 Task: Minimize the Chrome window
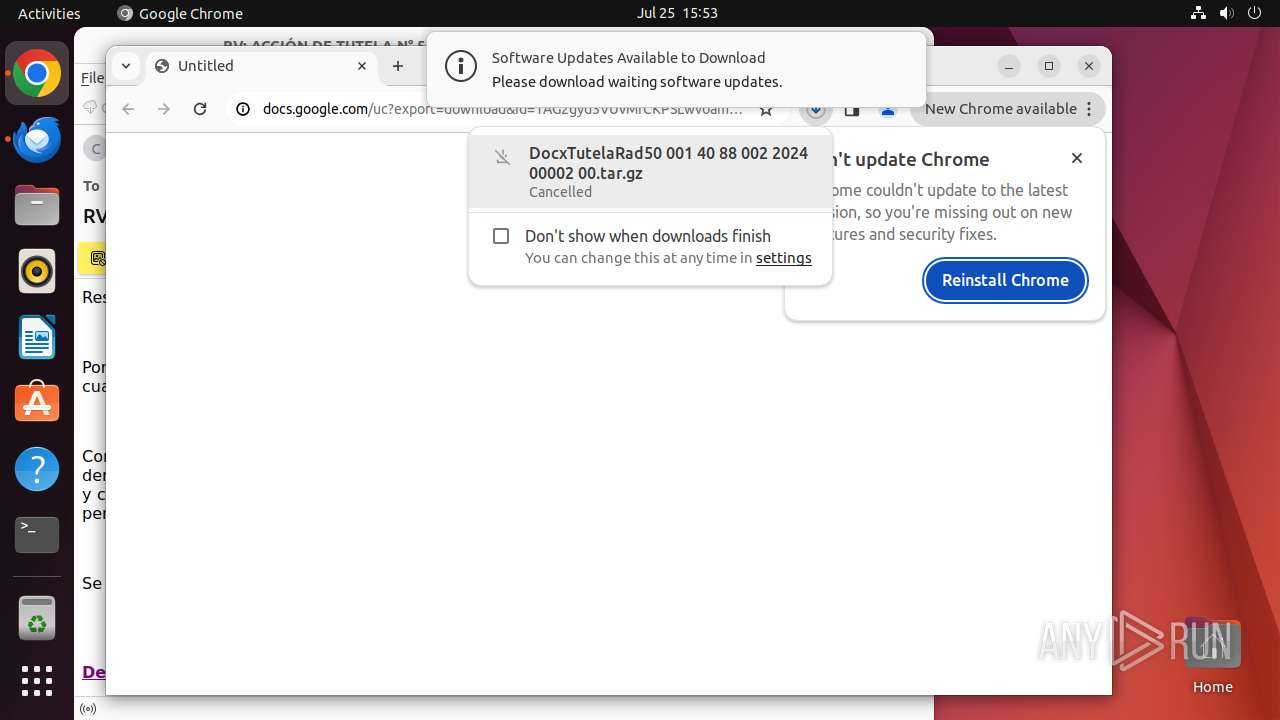tap(1009, 66)
